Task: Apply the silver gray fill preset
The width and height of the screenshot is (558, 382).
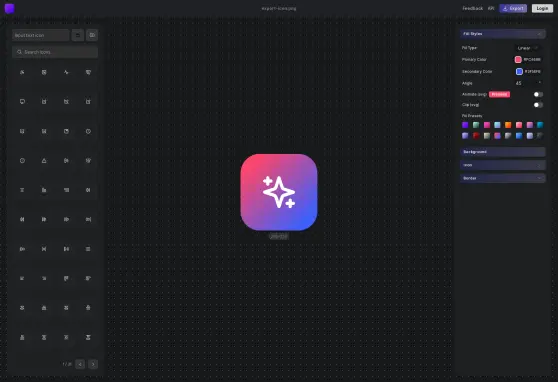Action: point(508,136)
